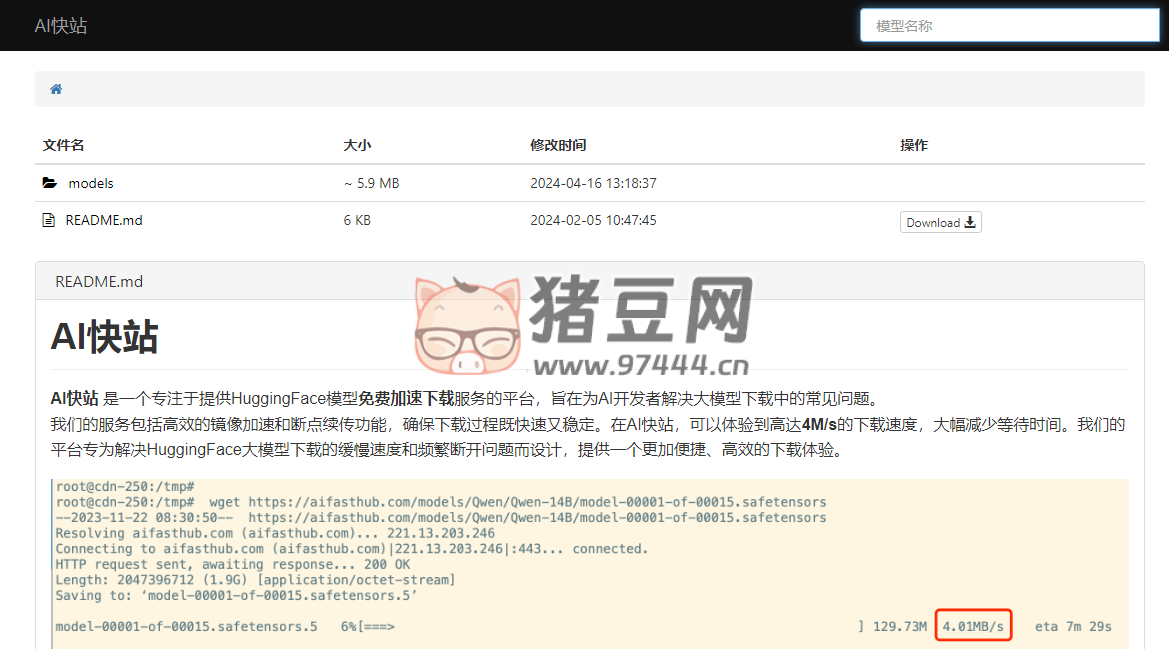Image resolution: width=1169 pixels, height=649 pixels.
Task: Select the AI快站 brand in the navbar
Action: (x=58, y=25)
